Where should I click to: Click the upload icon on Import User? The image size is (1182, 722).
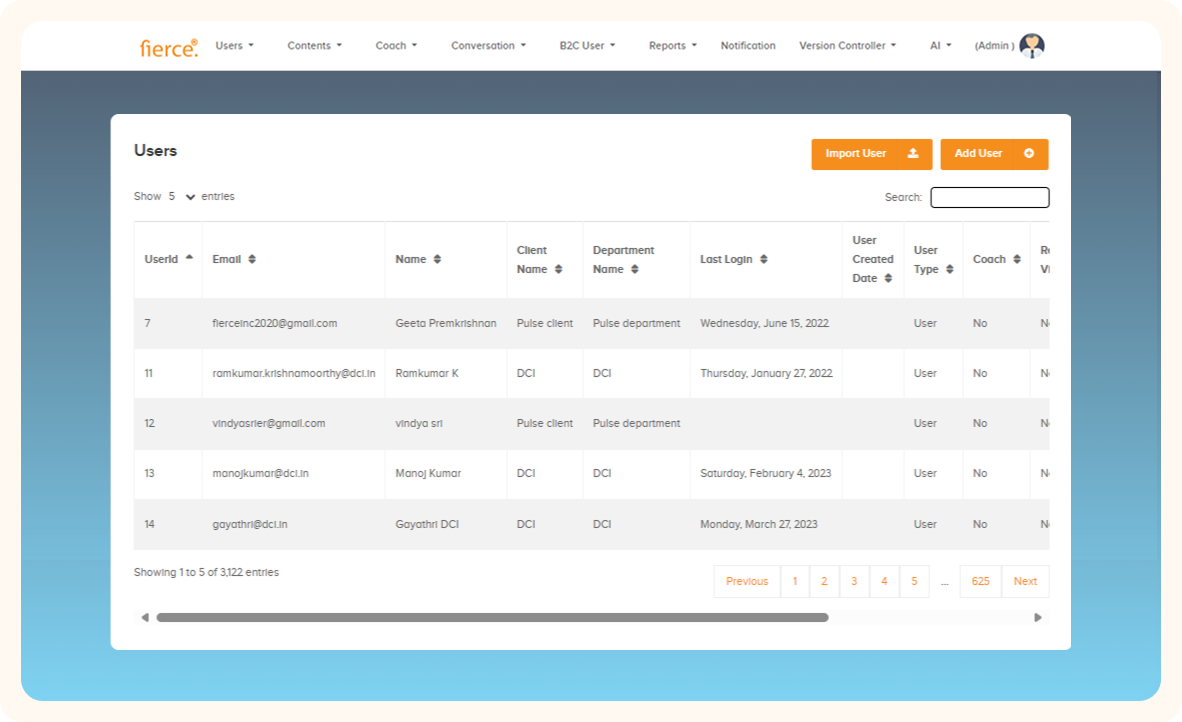click(x=915, y=154)
